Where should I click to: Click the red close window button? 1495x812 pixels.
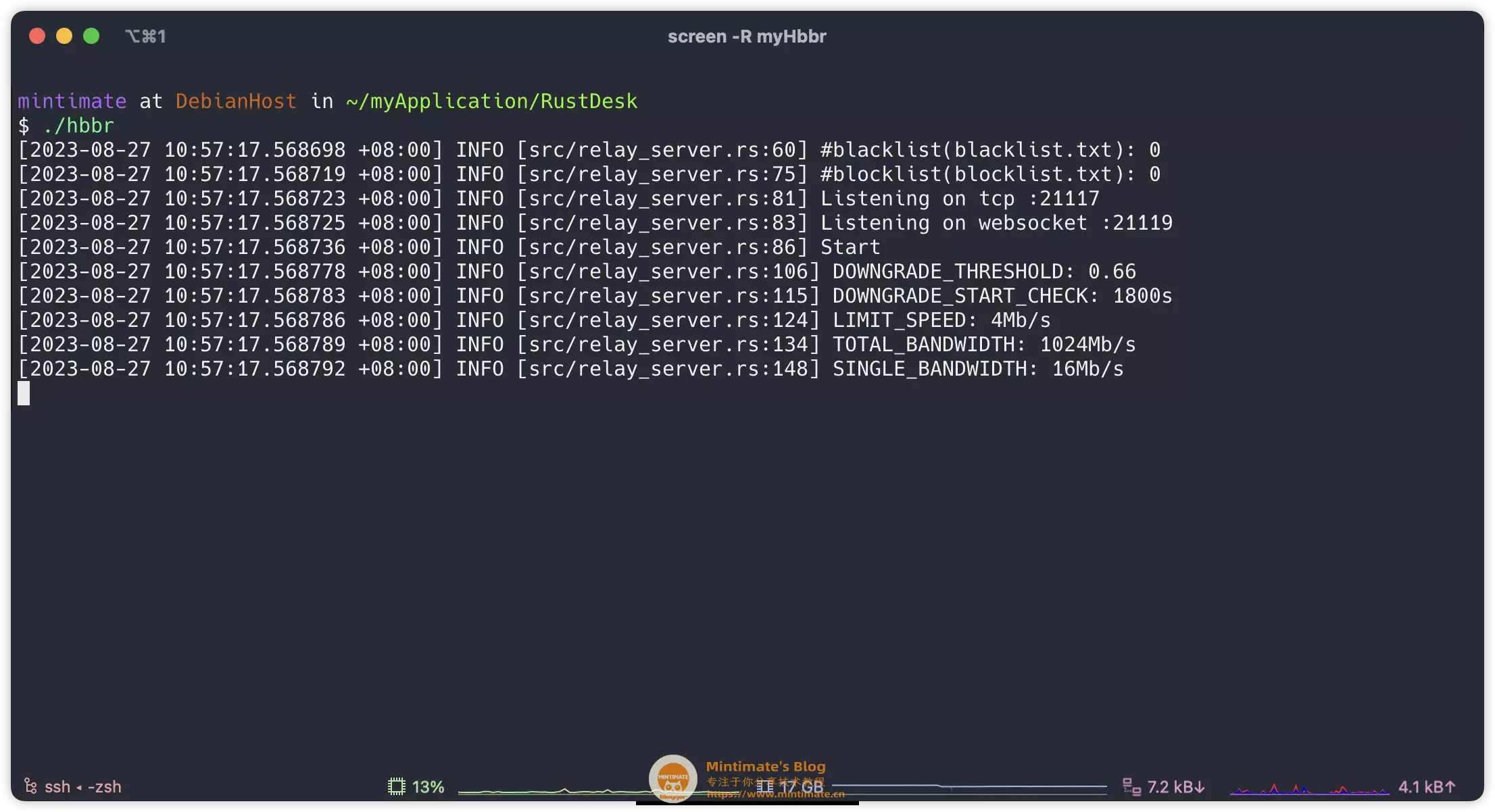point(37,36)
